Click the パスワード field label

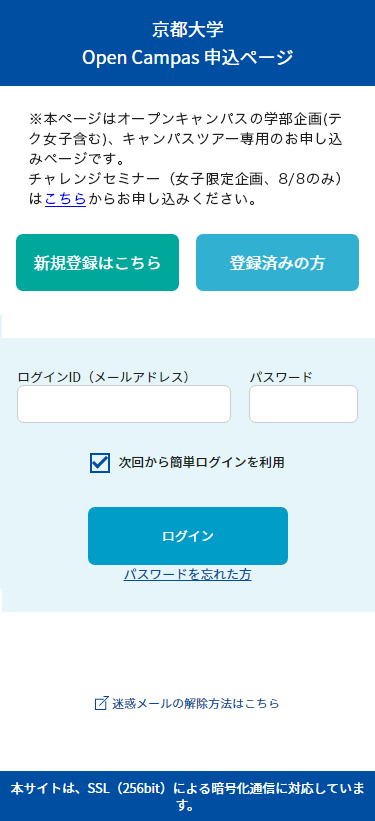[x=281, y=376]
